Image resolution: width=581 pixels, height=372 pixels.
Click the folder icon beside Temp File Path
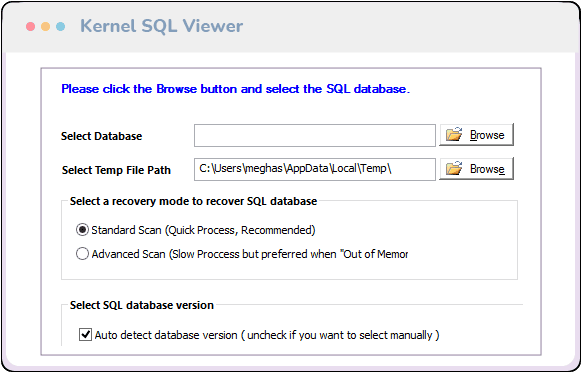pos(454,168)
